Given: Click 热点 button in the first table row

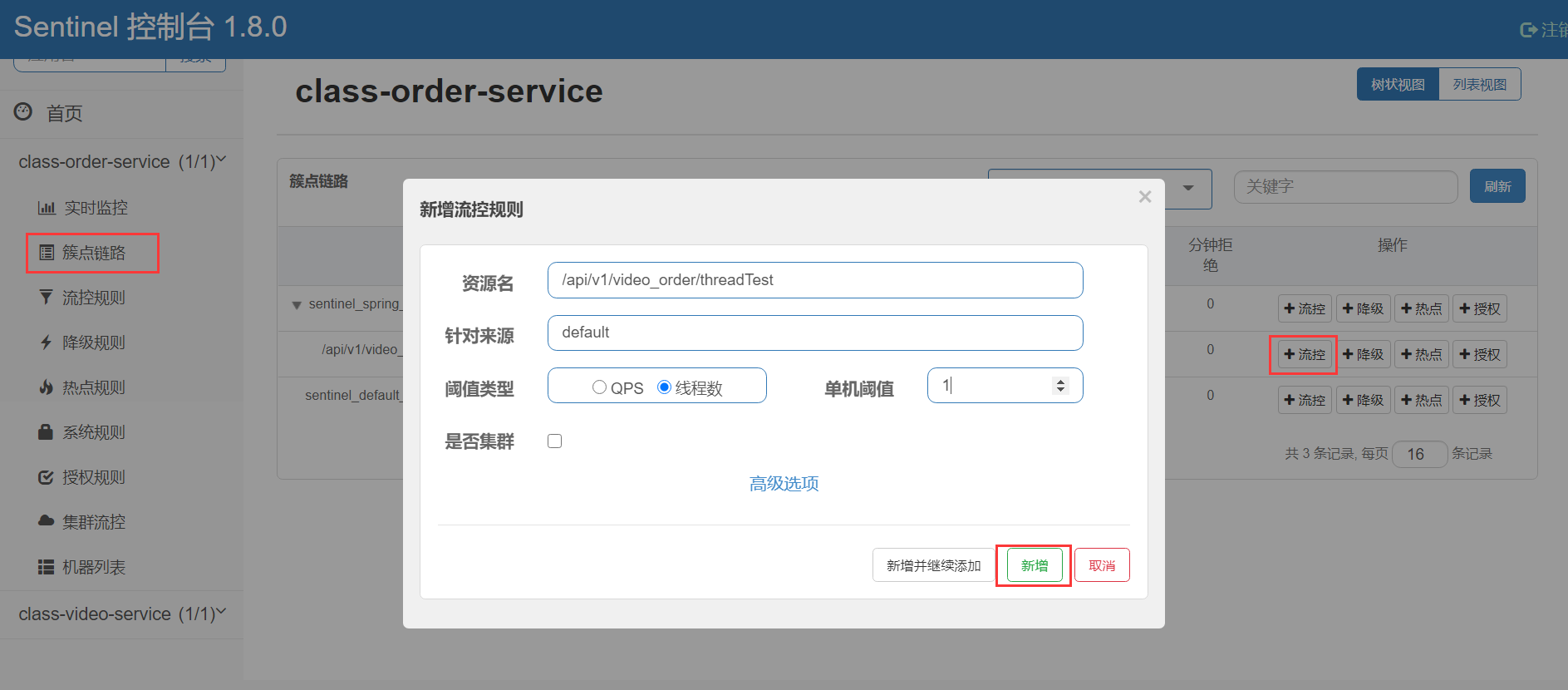Looking at the screenshot, I should point(1421,308).
